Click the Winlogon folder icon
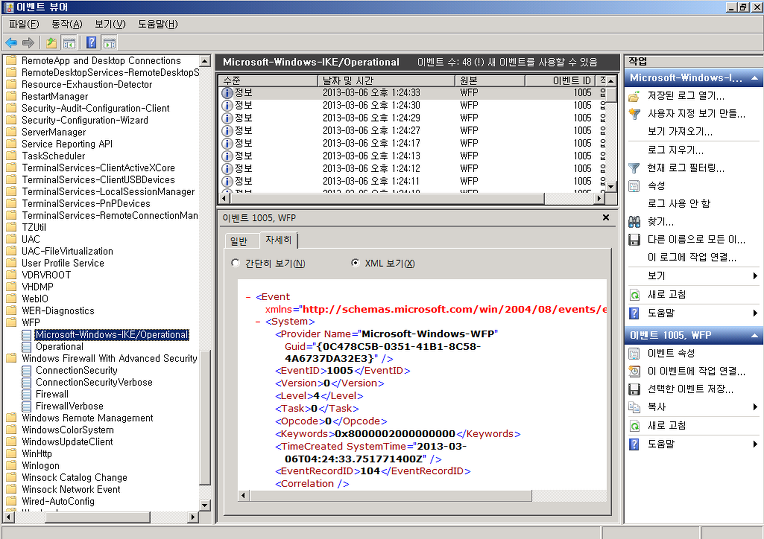 pos(12,466)
